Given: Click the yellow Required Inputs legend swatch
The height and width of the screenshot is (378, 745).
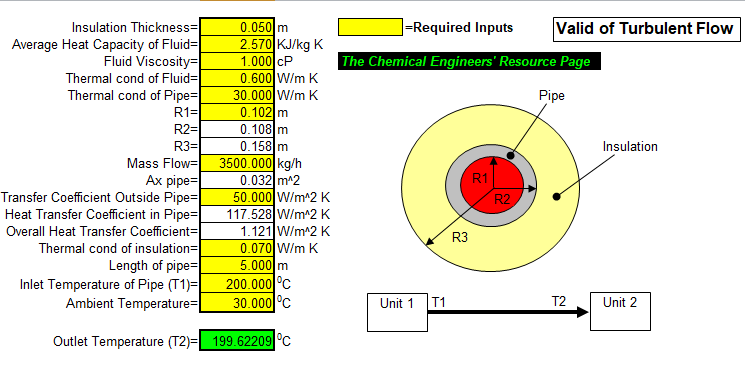Looking at the screenshot, I should [x=370, y=27].
